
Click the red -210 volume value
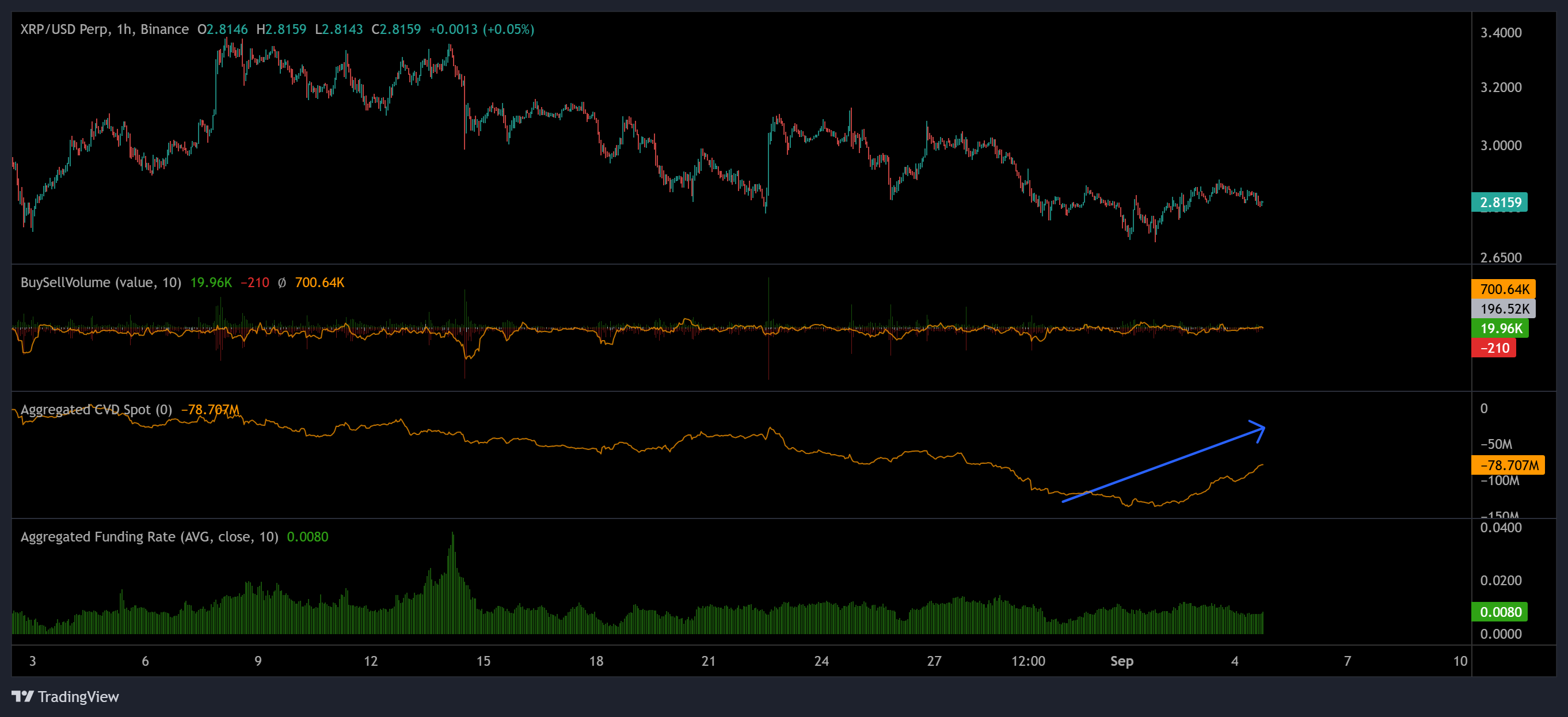tap(254, 283)
